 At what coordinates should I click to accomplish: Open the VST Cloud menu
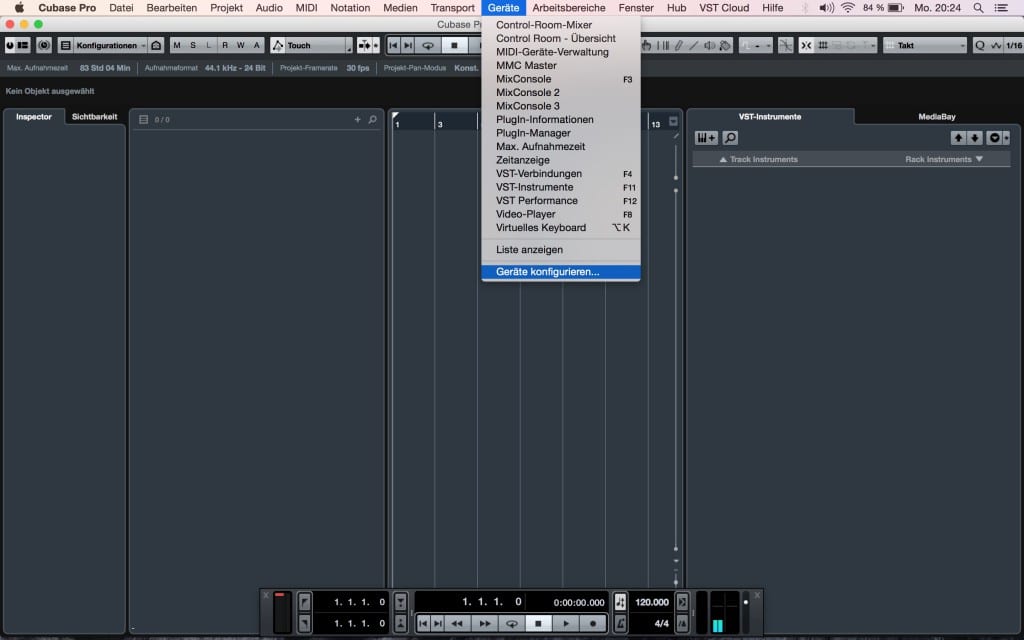click(x=724, y=8)
